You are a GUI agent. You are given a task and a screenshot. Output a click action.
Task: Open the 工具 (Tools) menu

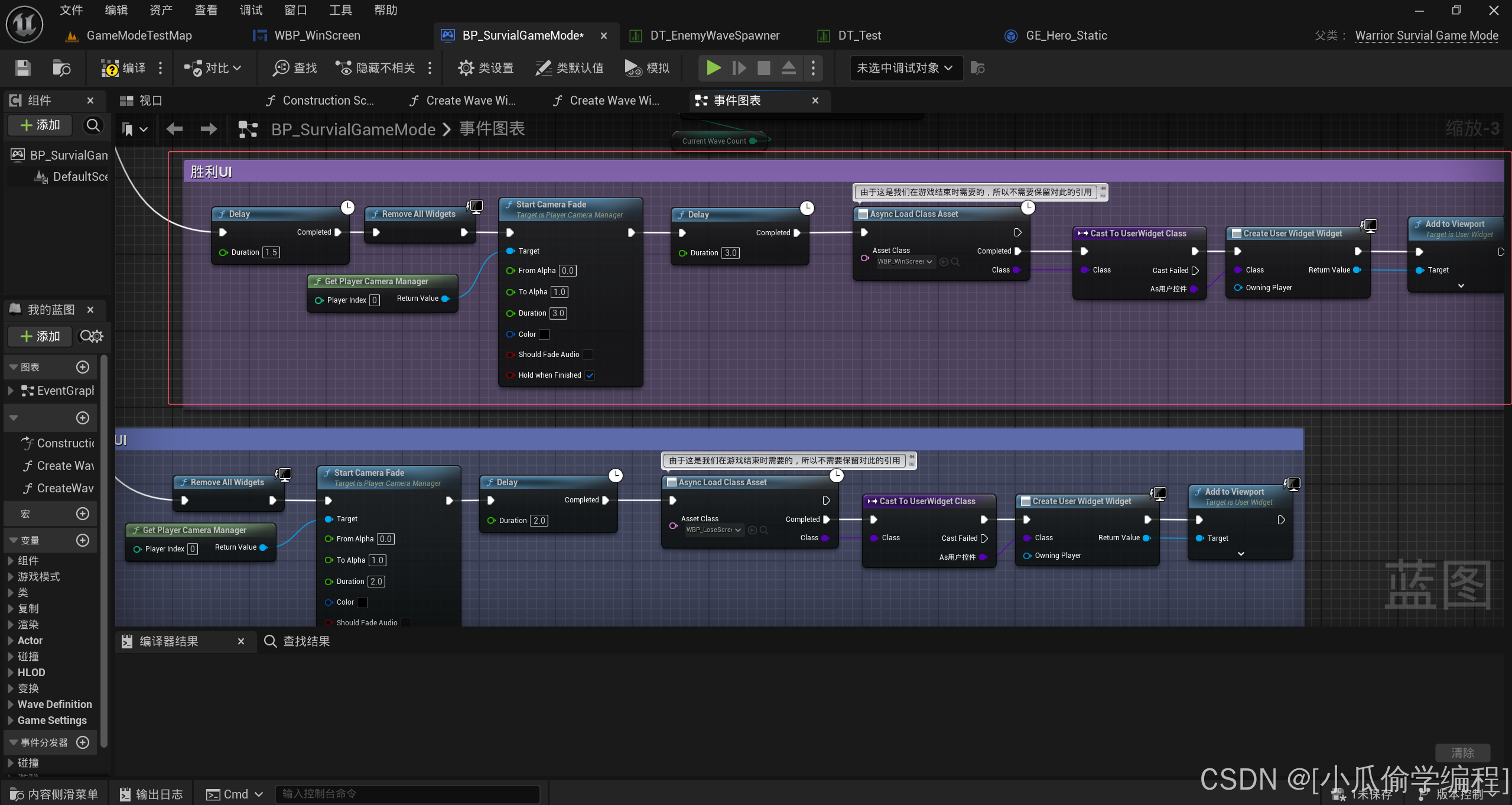tap(340, 10)
